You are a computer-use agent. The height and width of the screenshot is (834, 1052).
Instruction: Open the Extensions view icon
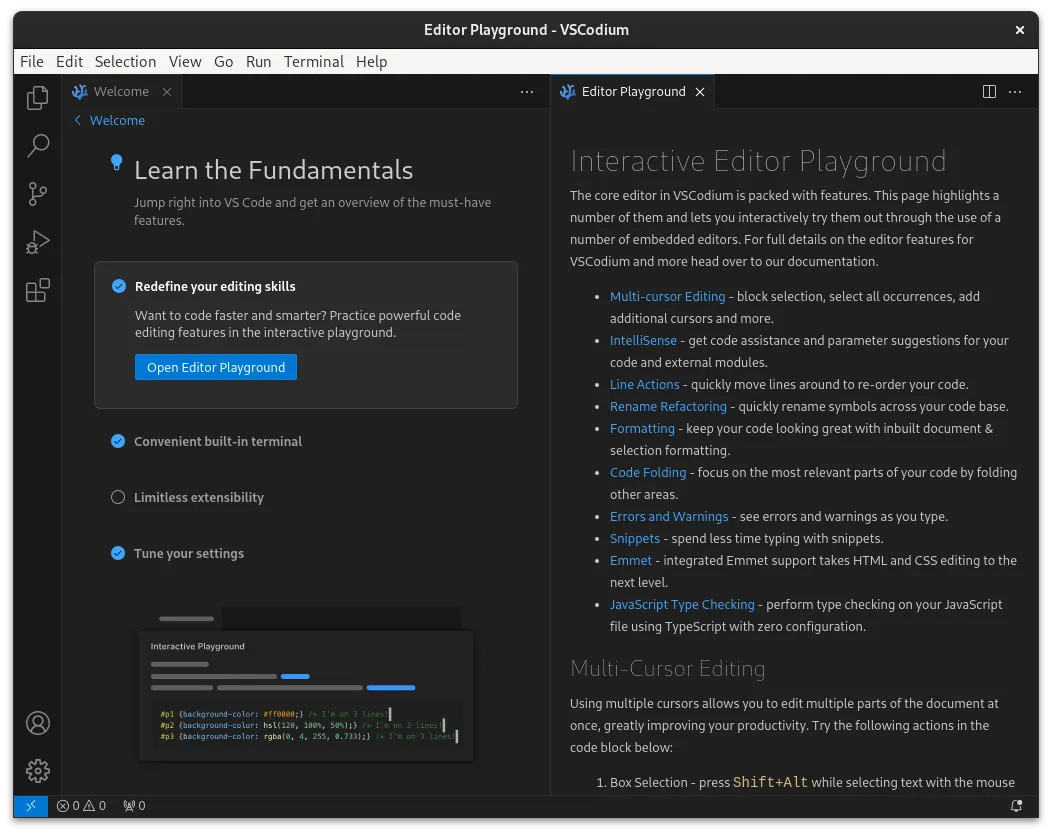point(37,290)
